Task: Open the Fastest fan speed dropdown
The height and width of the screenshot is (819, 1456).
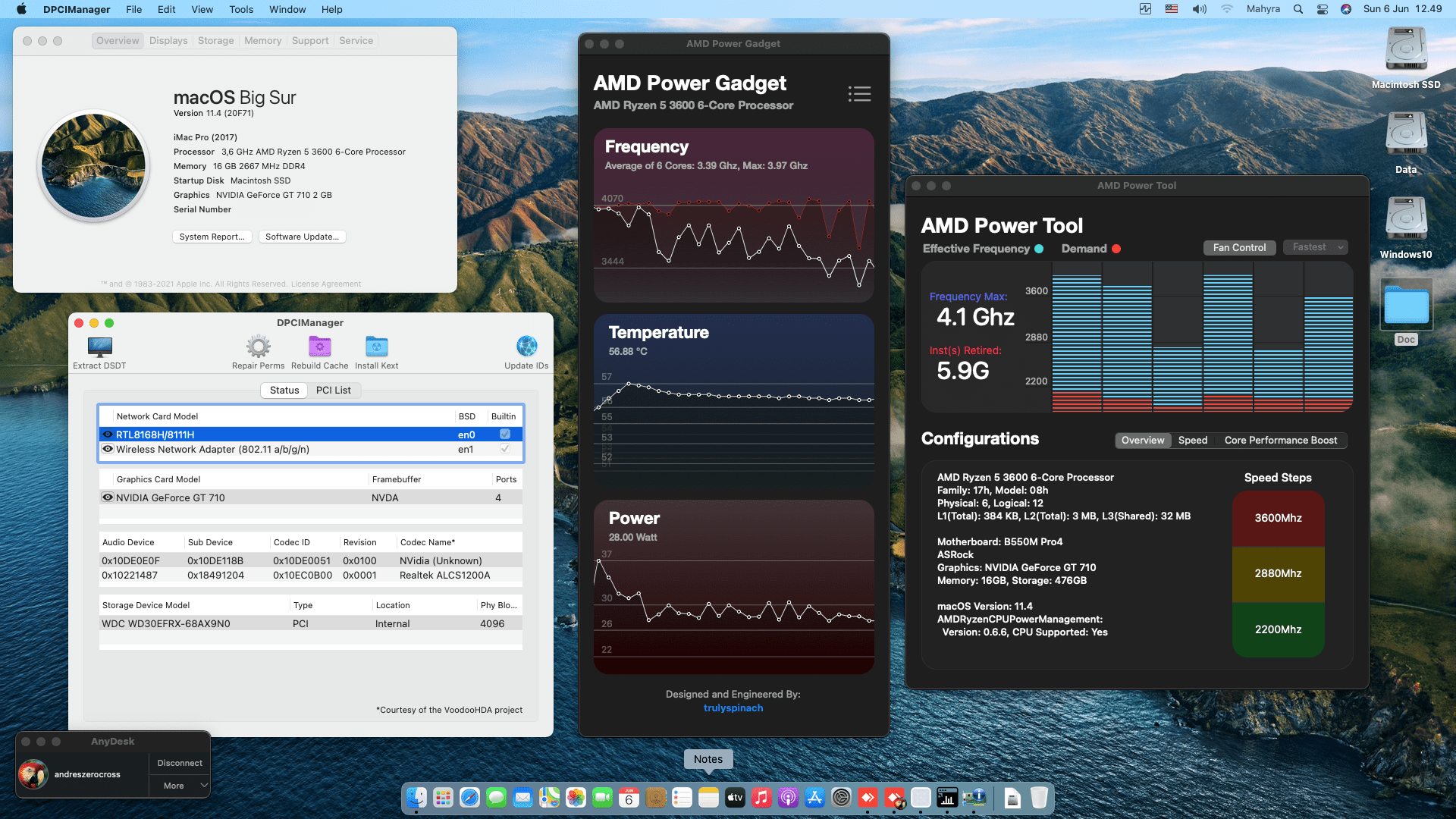Action: pos(1316,247)
